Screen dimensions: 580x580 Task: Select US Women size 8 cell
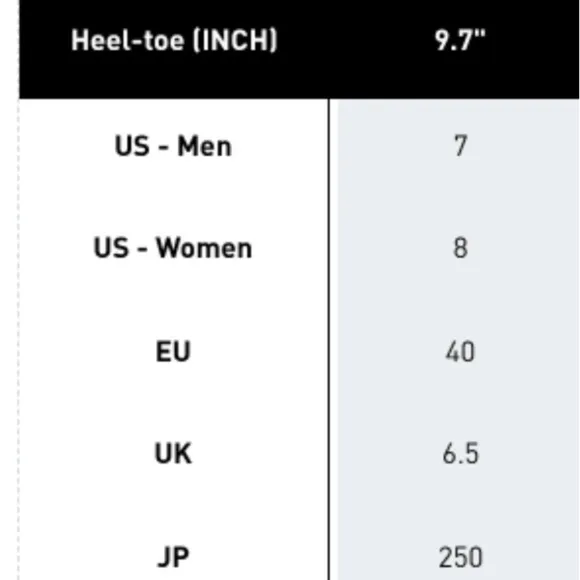click(x=460, y=247)
